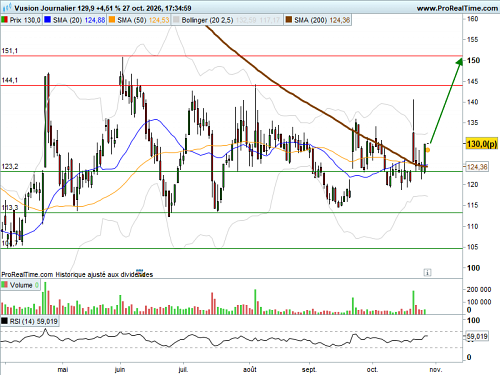Click the 150 value on the price axis
Image resolution: width=500 pixels, height=375 pixels.
point(473,60)
